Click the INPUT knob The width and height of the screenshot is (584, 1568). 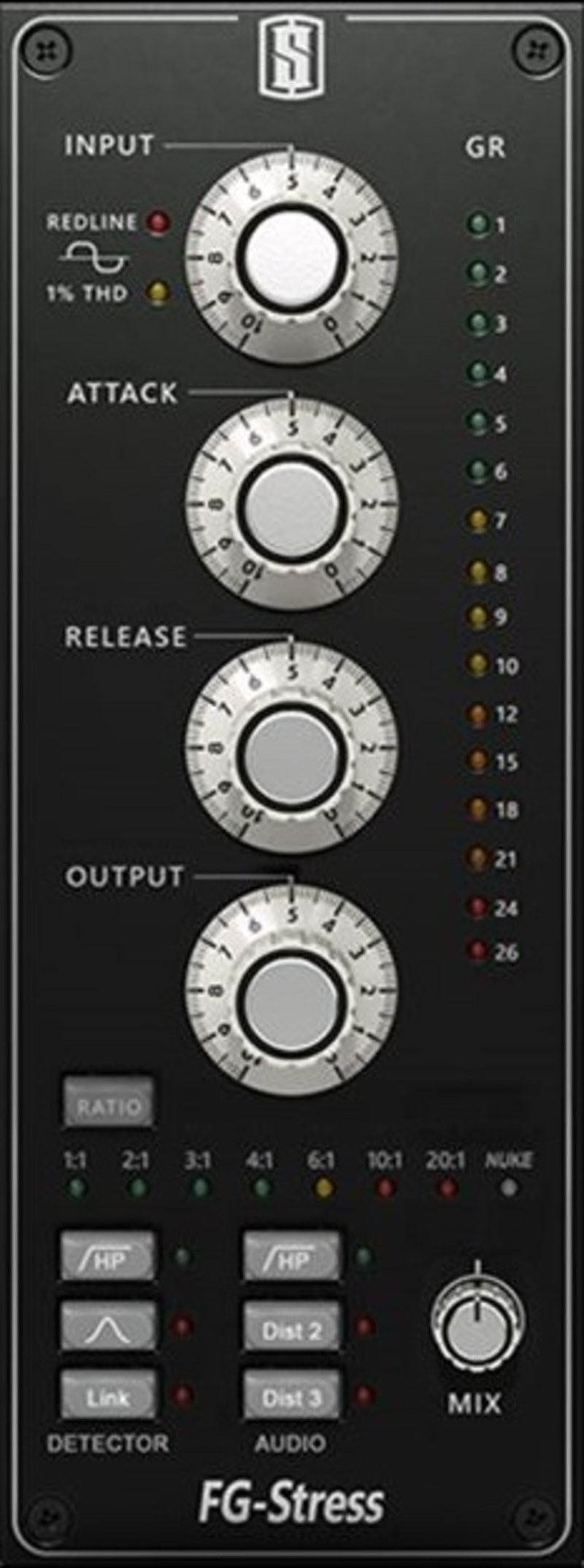coord(291,258)
